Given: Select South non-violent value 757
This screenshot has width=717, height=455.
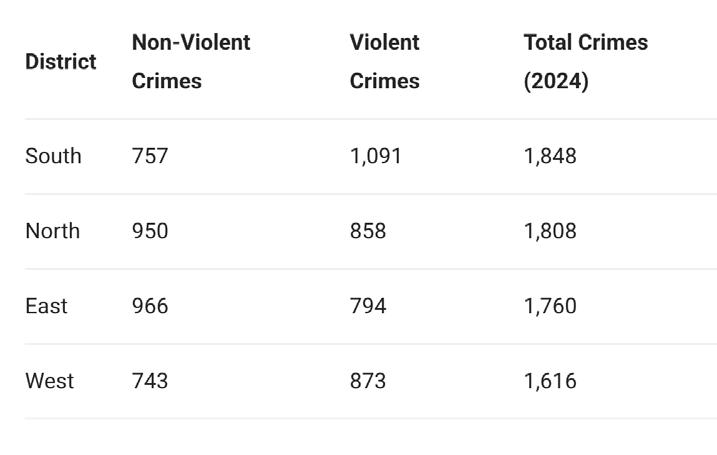Looking at the screenshot, I should [150, 156].
